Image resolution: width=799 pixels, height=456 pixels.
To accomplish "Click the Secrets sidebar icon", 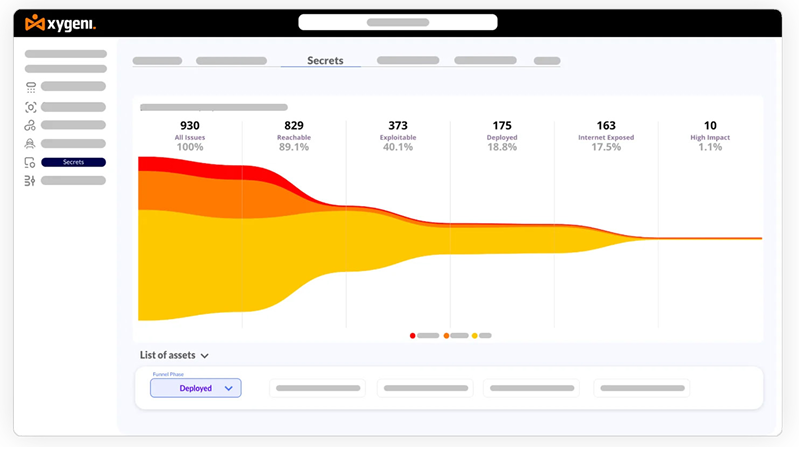I will point(31,162).
